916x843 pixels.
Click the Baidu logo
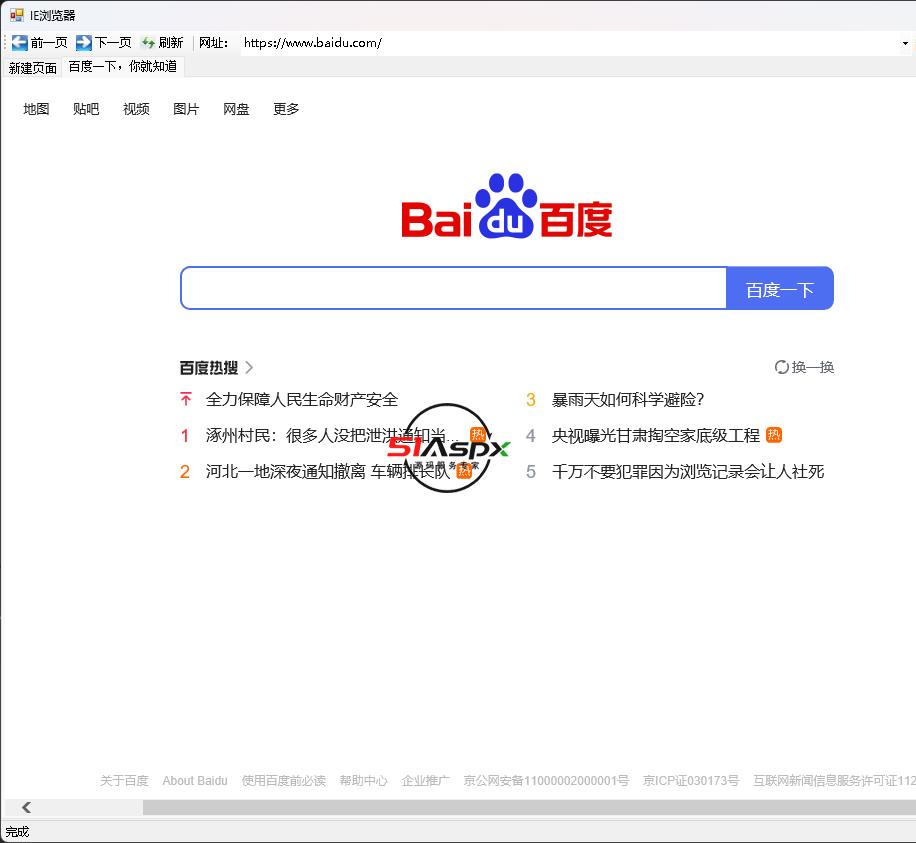point(506,206)
